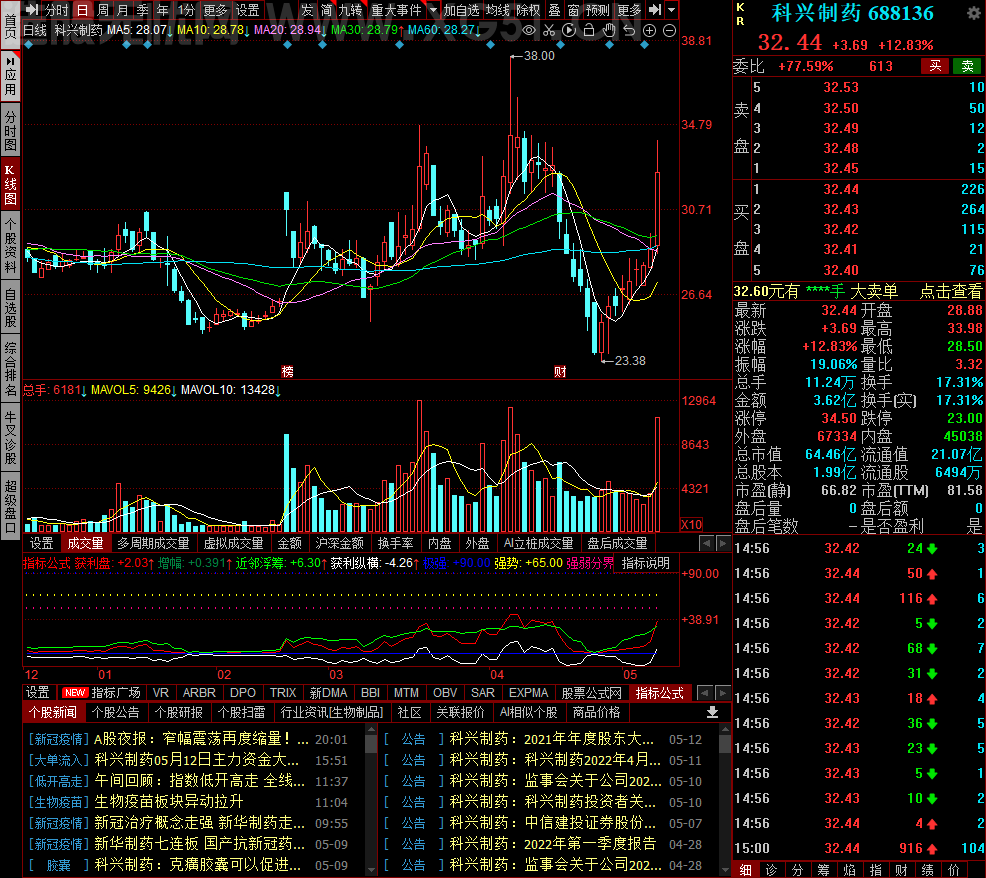
Task: Expand dropdown next to 重大事件
Action: (x=433, y=9)
